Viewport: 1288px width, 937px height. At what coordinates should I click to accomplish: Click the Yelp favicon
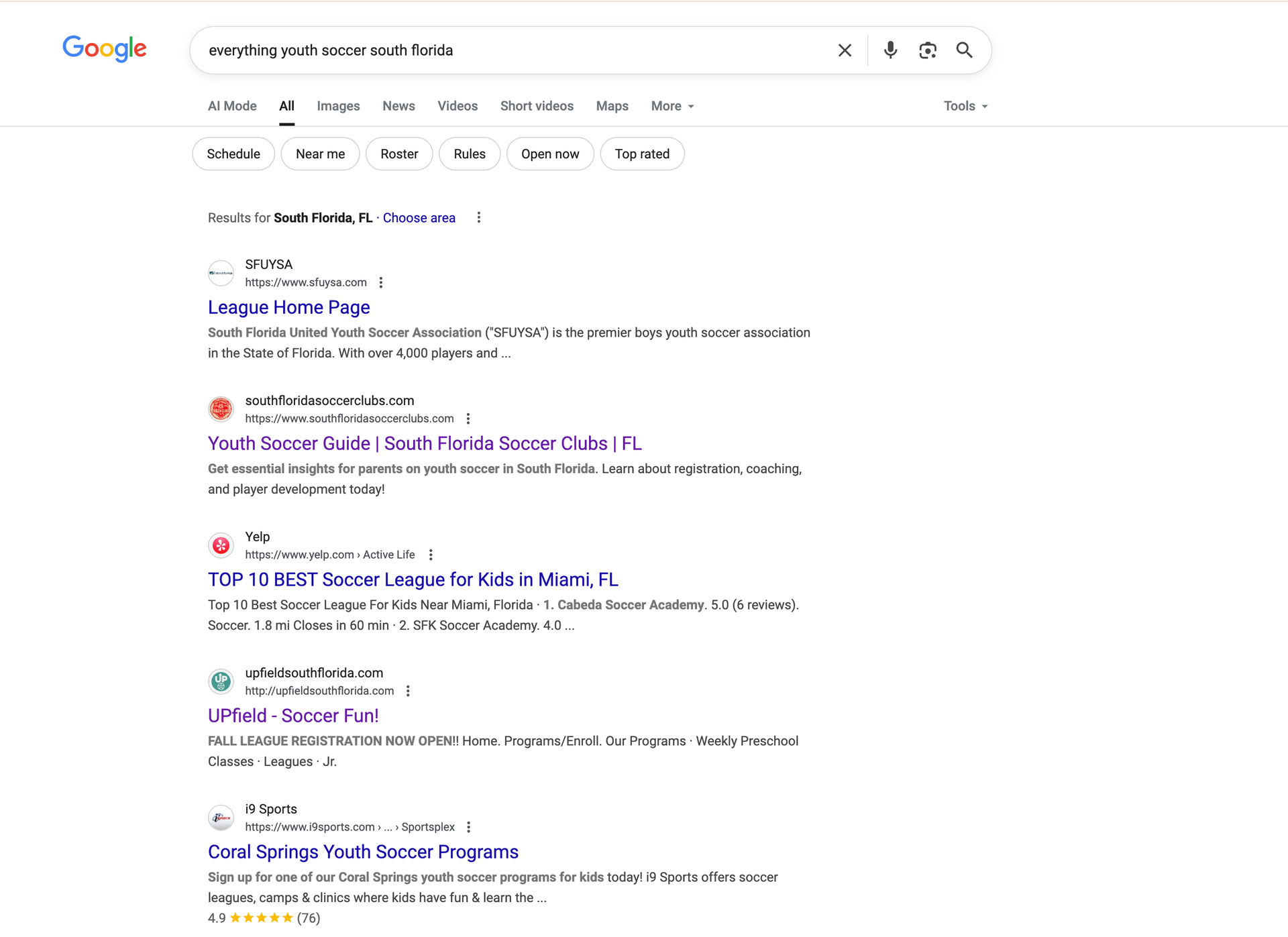(221, 545)
